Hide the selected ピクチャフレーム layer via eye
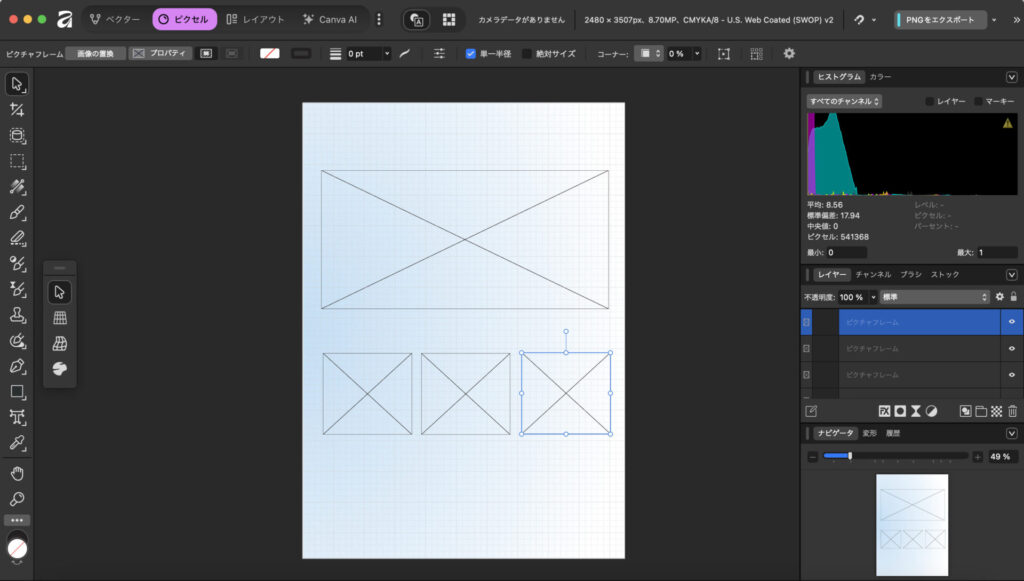 1012,322
